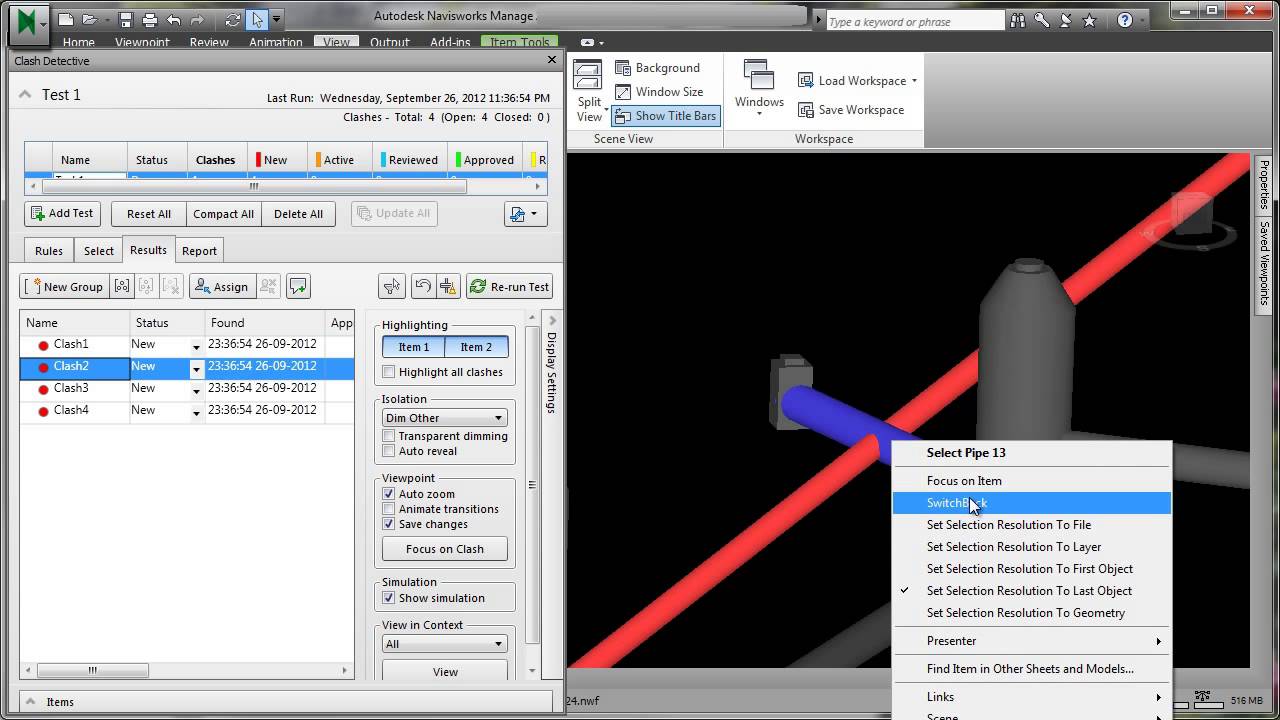The height and width of the screenshot is (720, 1280).
Task: Click the Refresh icon in quick access toolbar
Action: [x=233, y=20]
